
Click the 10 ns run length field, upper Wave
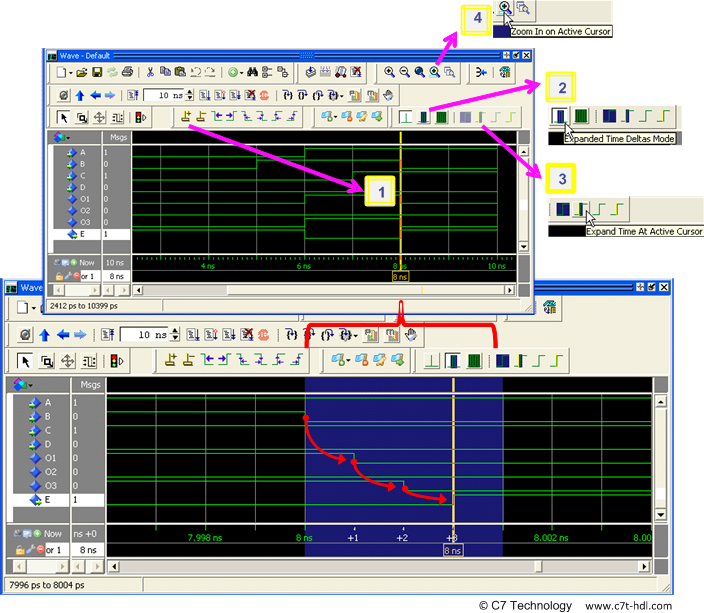[164, 95]
